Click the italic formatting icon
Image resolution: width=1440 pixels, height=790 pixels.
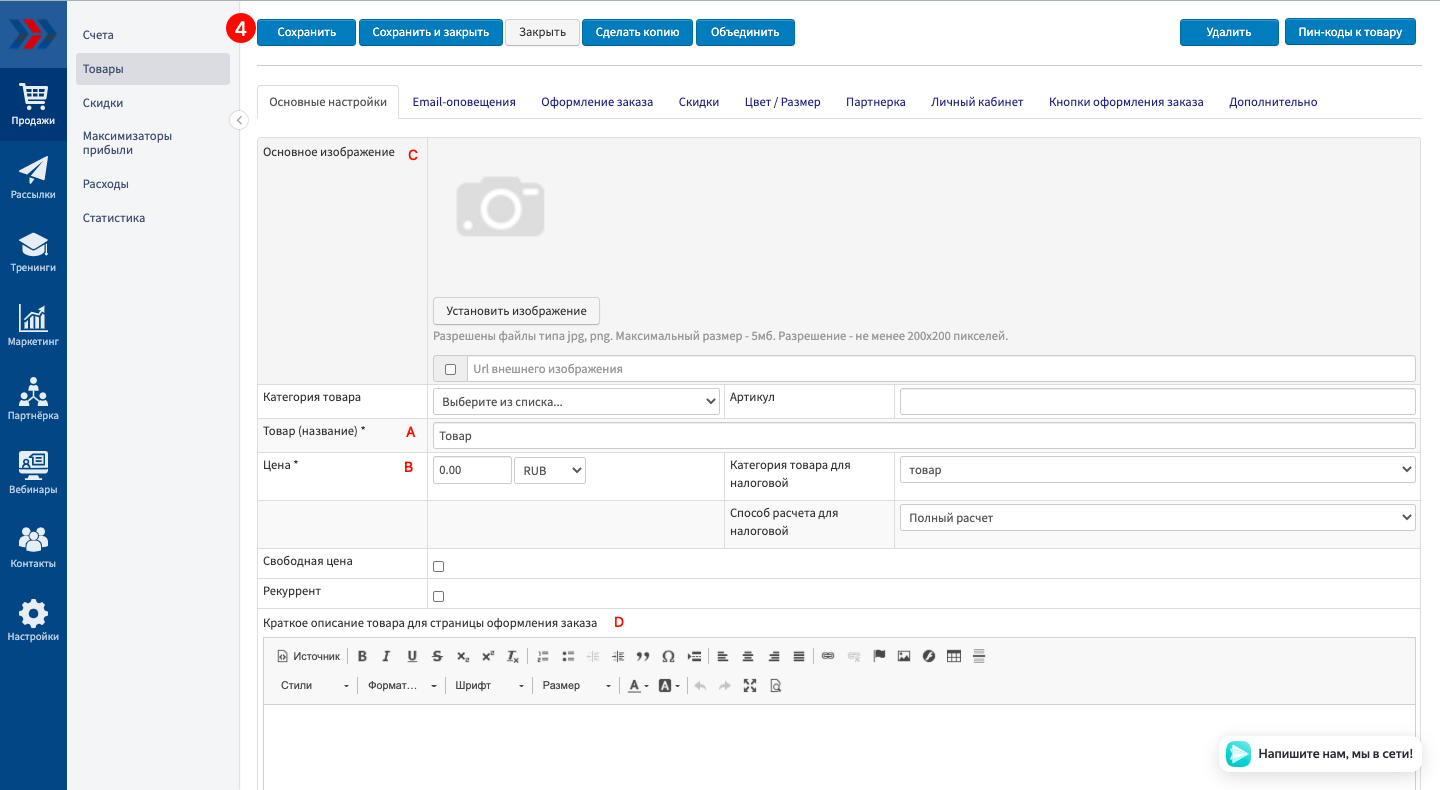coord(386,657)
